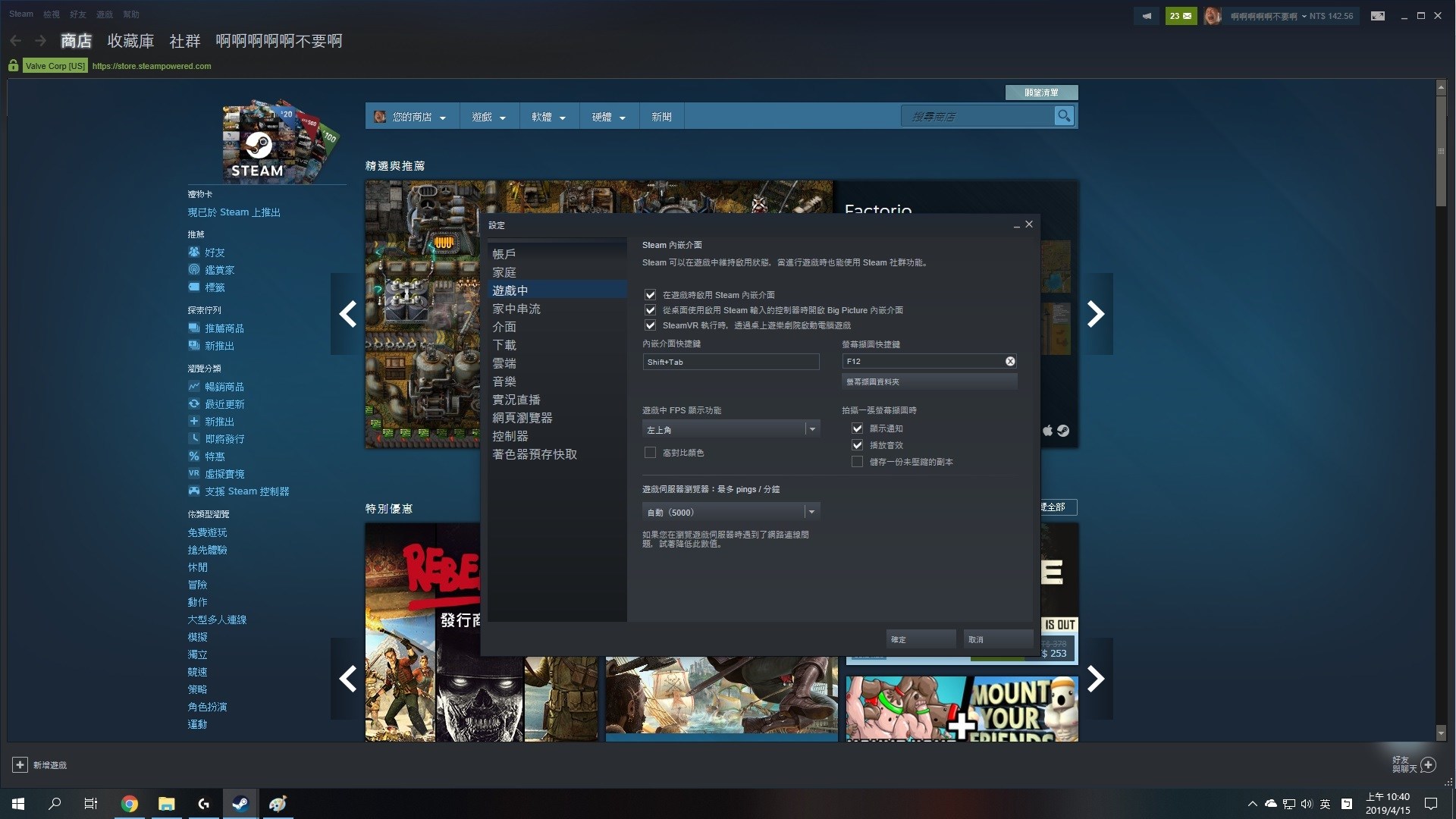Open Chrome from the taskbar
This screenshot has width=1456, height=819.
pos(130,804)
